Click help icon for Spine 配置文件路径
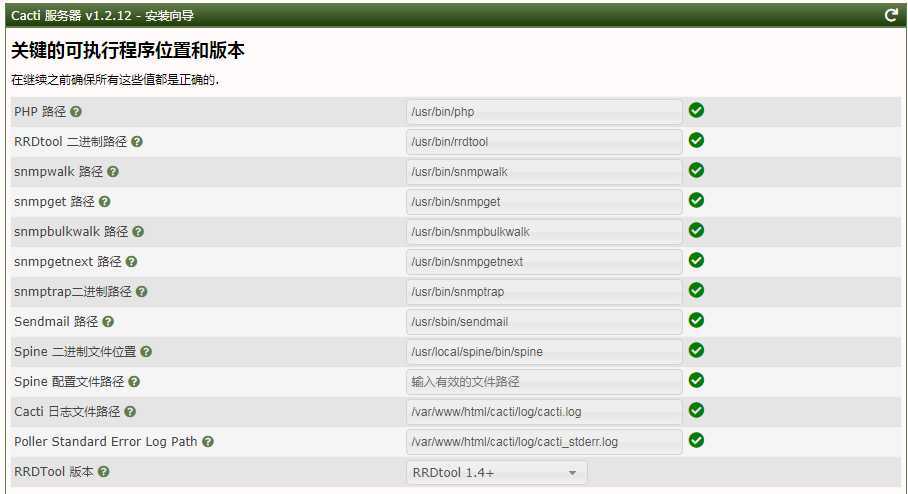This screenshot has height=494, width=908. point(134,382)
